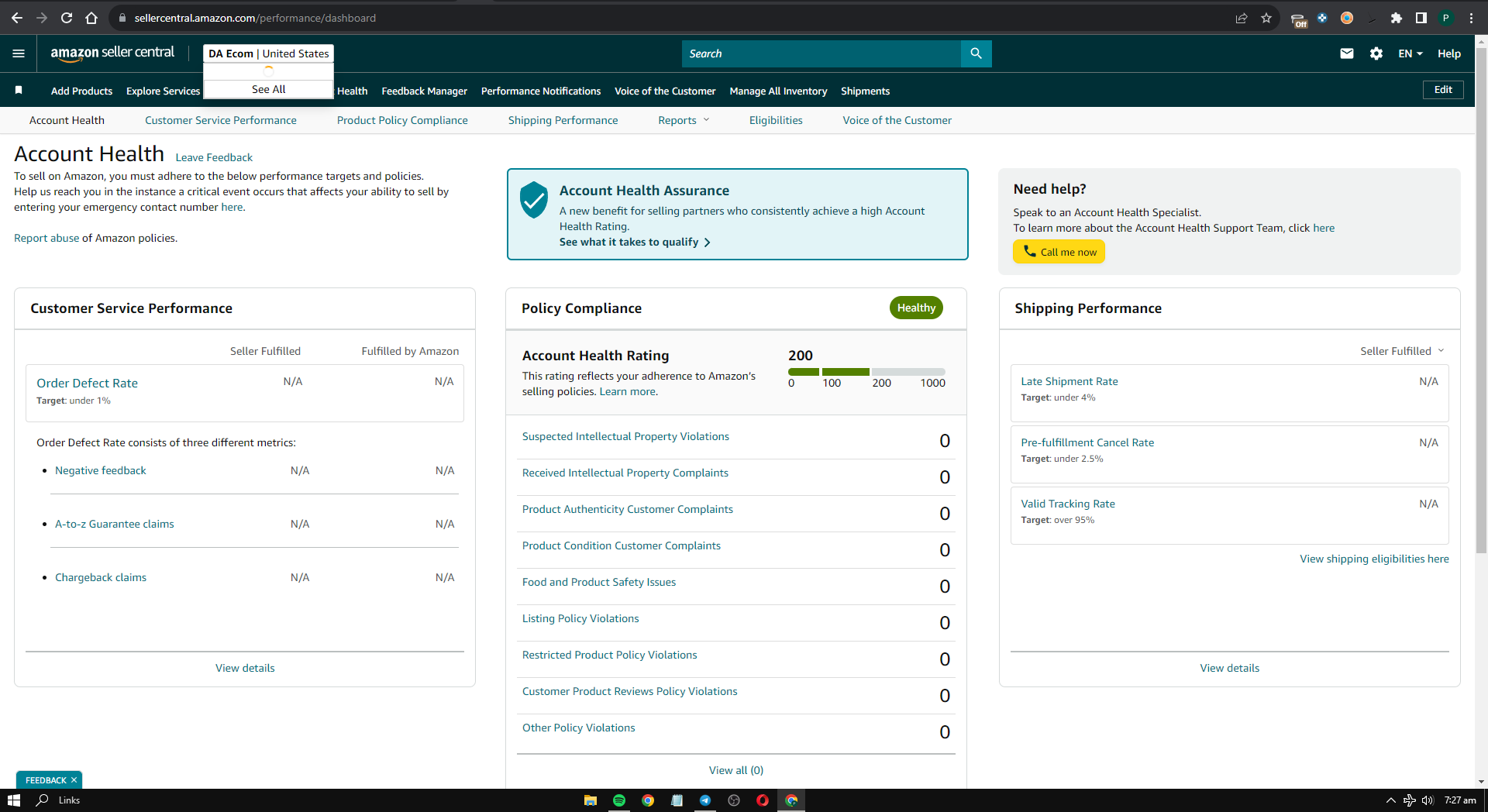
Task: Go to the Shipping Performance tab
Action: 563,120
